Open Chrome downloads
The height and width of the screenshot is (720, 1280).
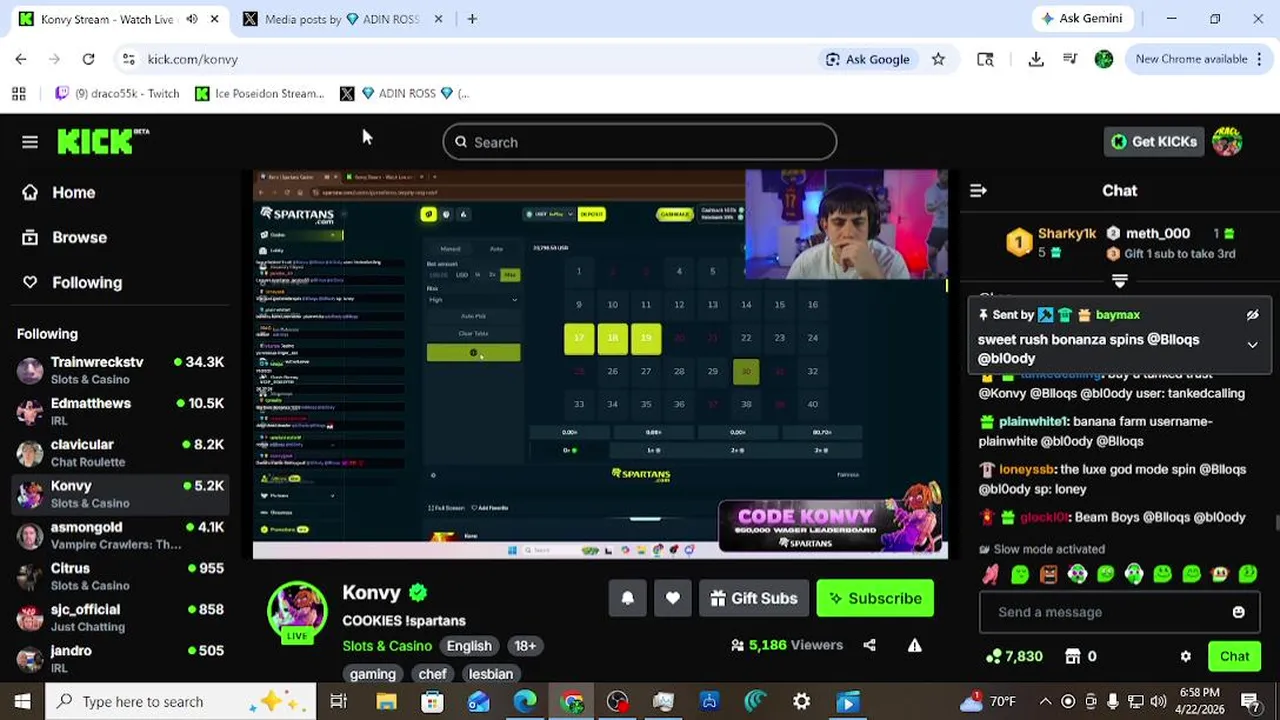point(1036,59)
